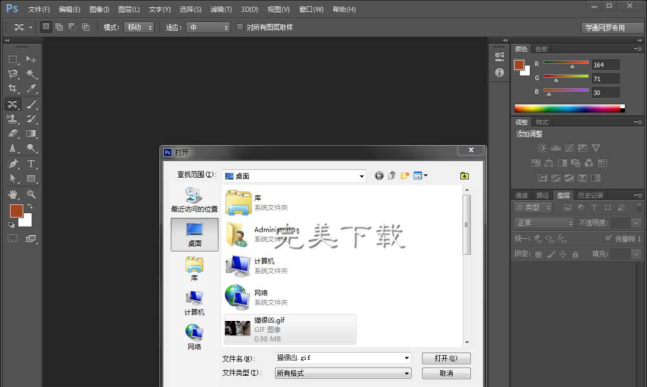Click the 打开 button in dialog

pyautogui.click(x=446, y=358)
